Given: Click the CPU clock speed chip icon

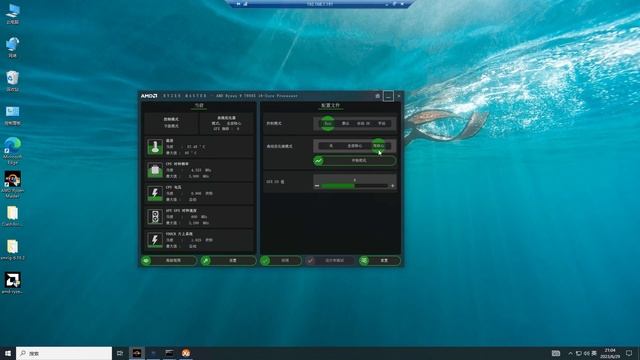Looking at the screenshot, I should 155,170.
